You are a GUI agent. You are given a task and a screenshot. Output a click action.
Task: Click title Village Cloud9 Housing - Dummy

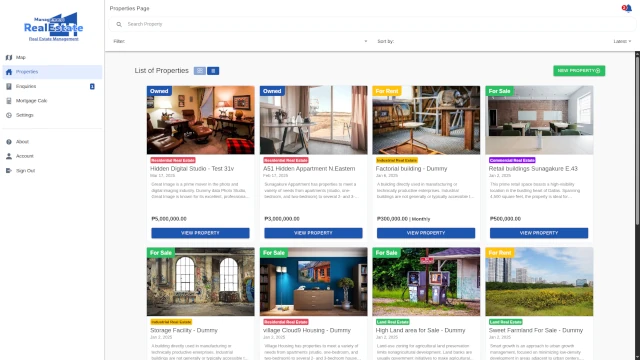307,330
